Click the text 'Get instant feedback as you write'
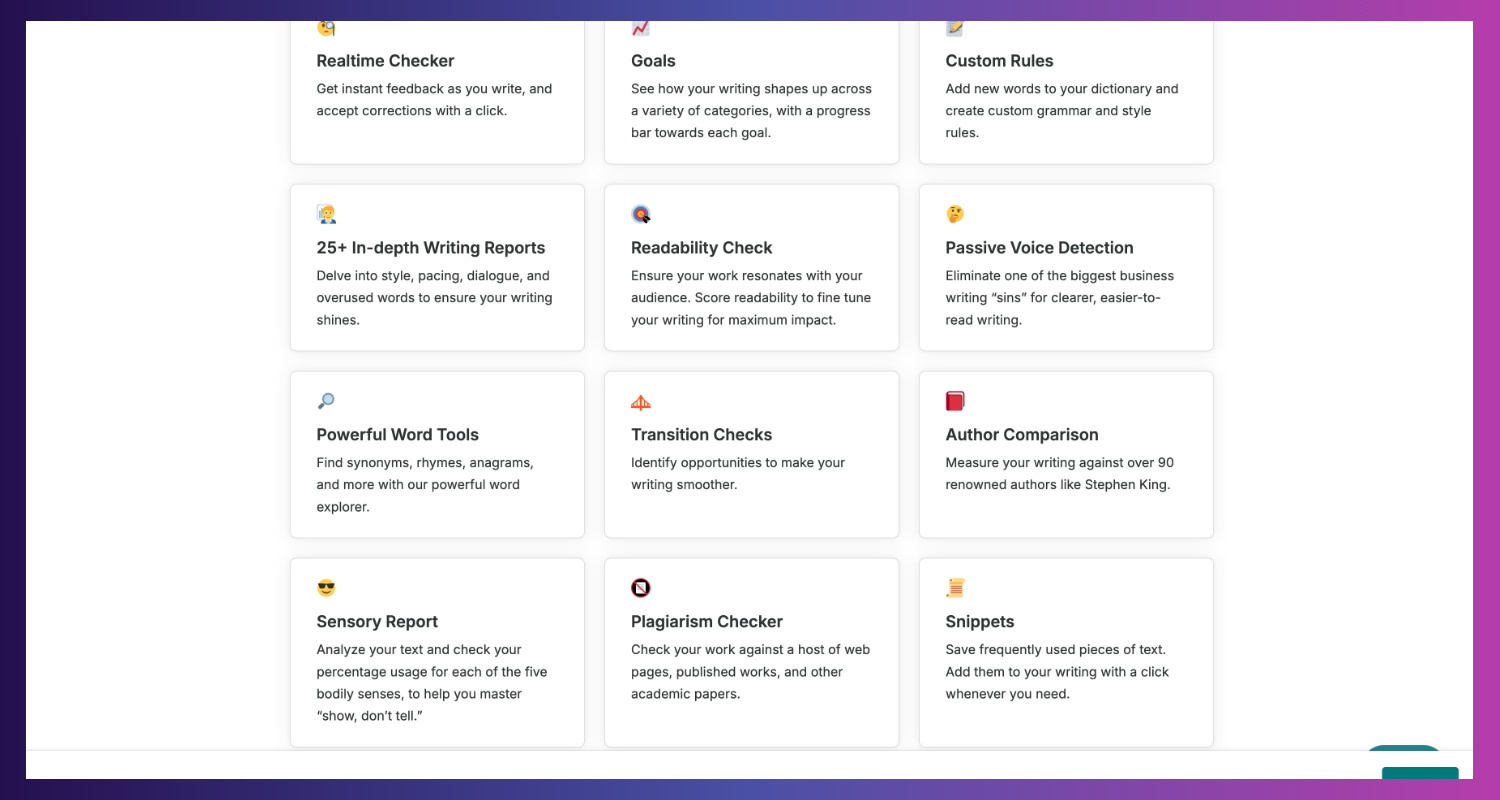The width and height of the screenshot is (1500, 800). point(420,89)
